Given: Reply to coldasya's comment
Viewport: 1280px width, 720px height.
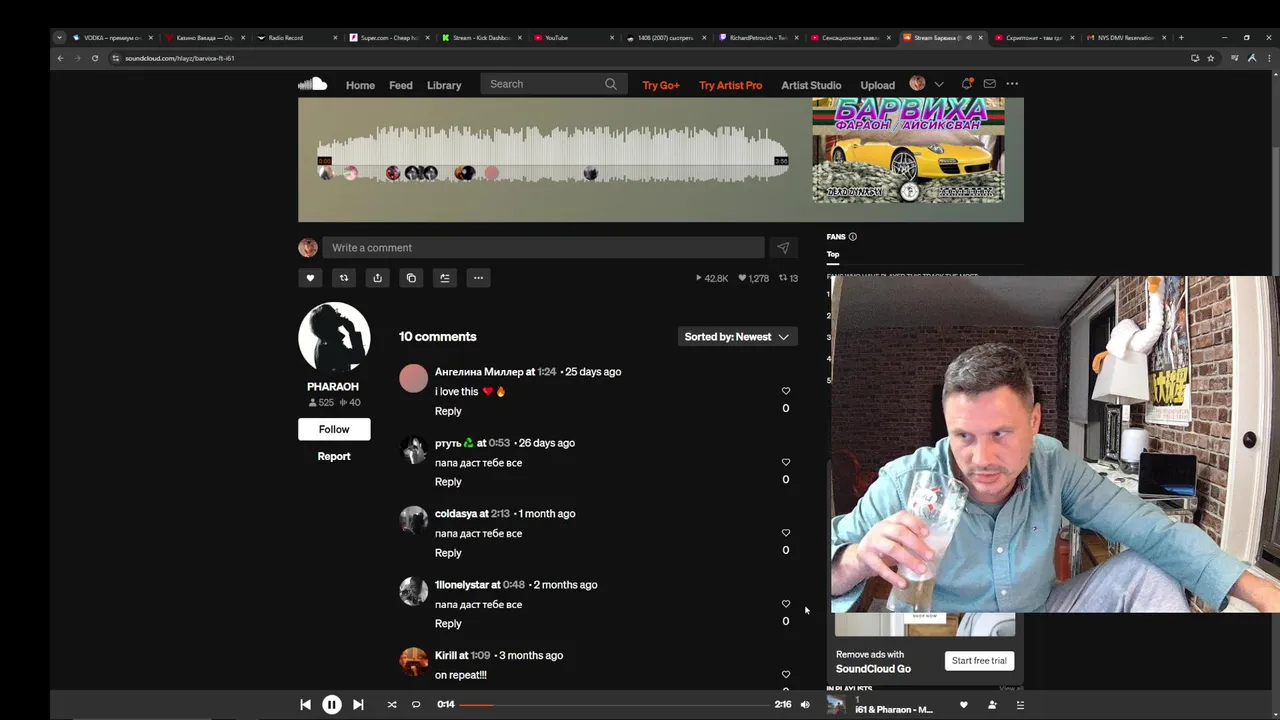Looking at the screenshot, I should click(x=448, y=552).
